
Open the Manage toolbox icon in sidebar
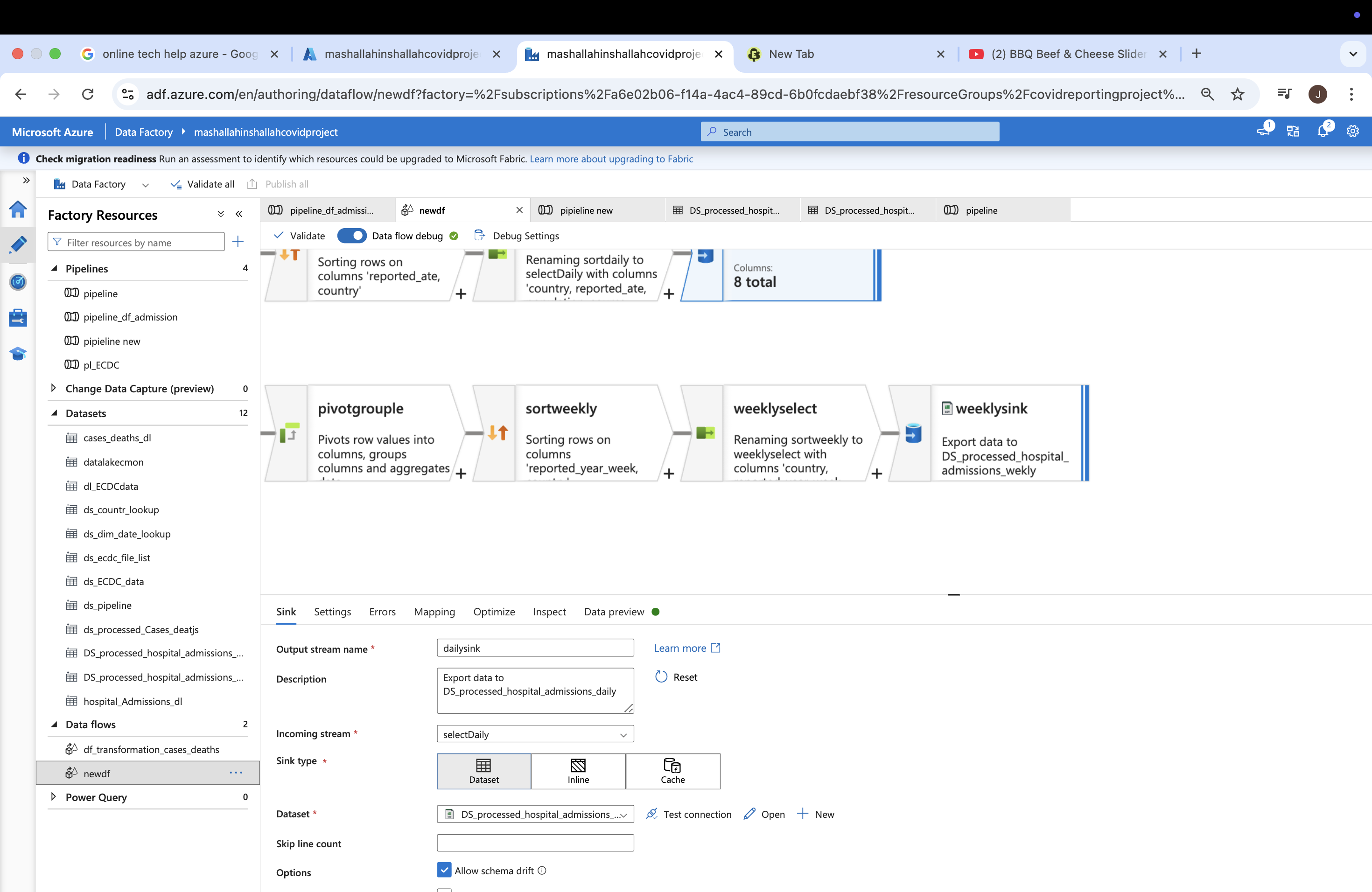pos(18,318)
